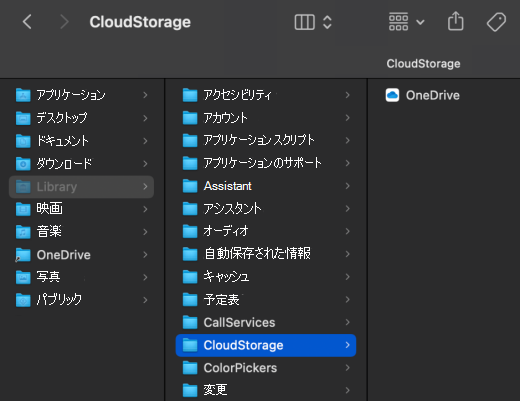Image resolution: width=520 pixels, height=401 pixels.
Task: Select the OneDrive name in the CloudStorage column
Action: click(433, 95)
